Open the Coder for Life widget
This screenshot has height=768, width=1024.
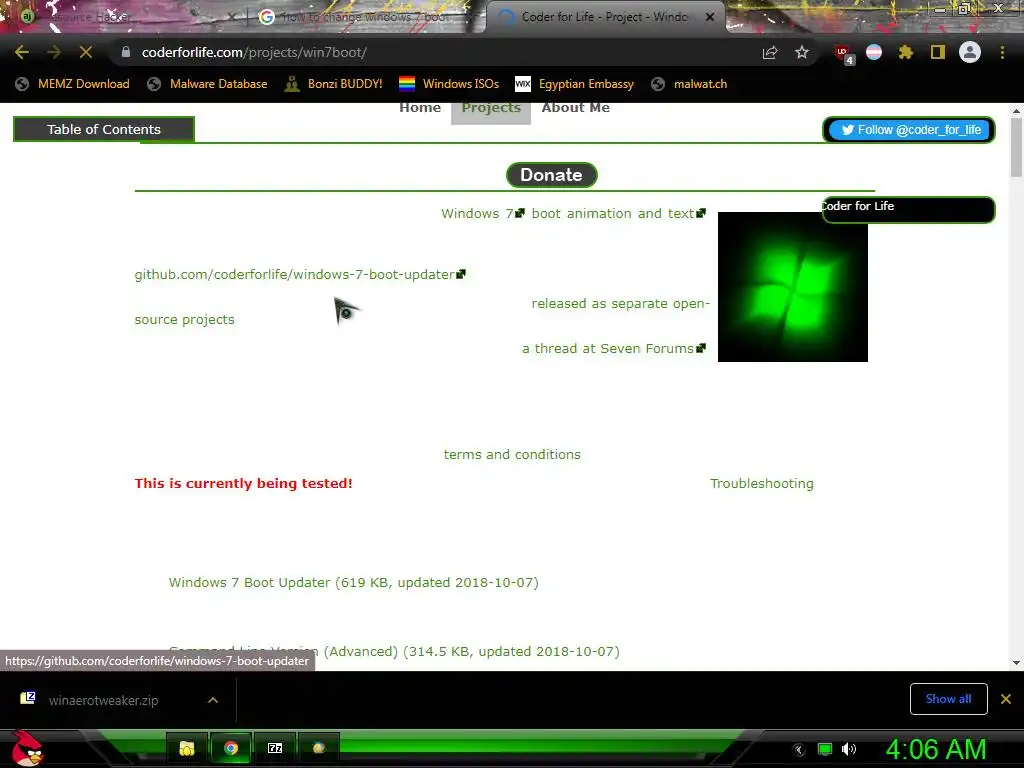[908, 210]
